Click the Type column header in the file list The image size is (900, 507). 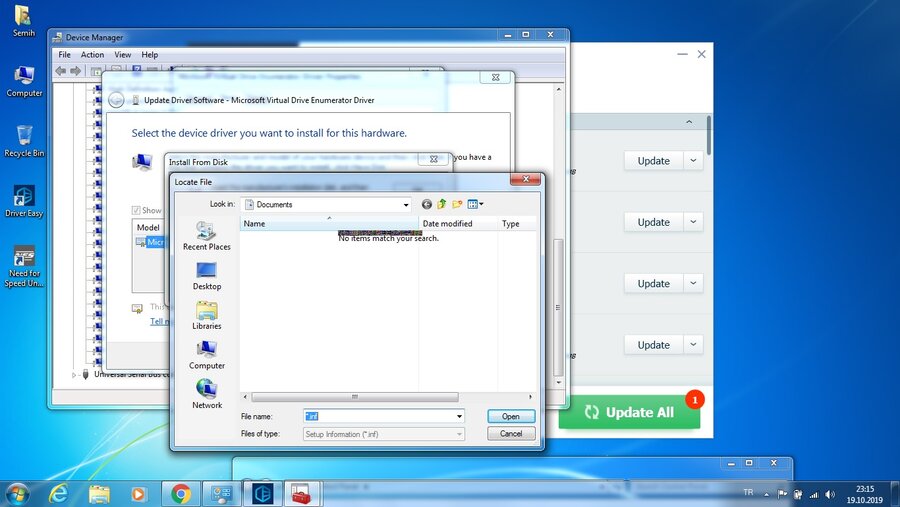point(517,223)
